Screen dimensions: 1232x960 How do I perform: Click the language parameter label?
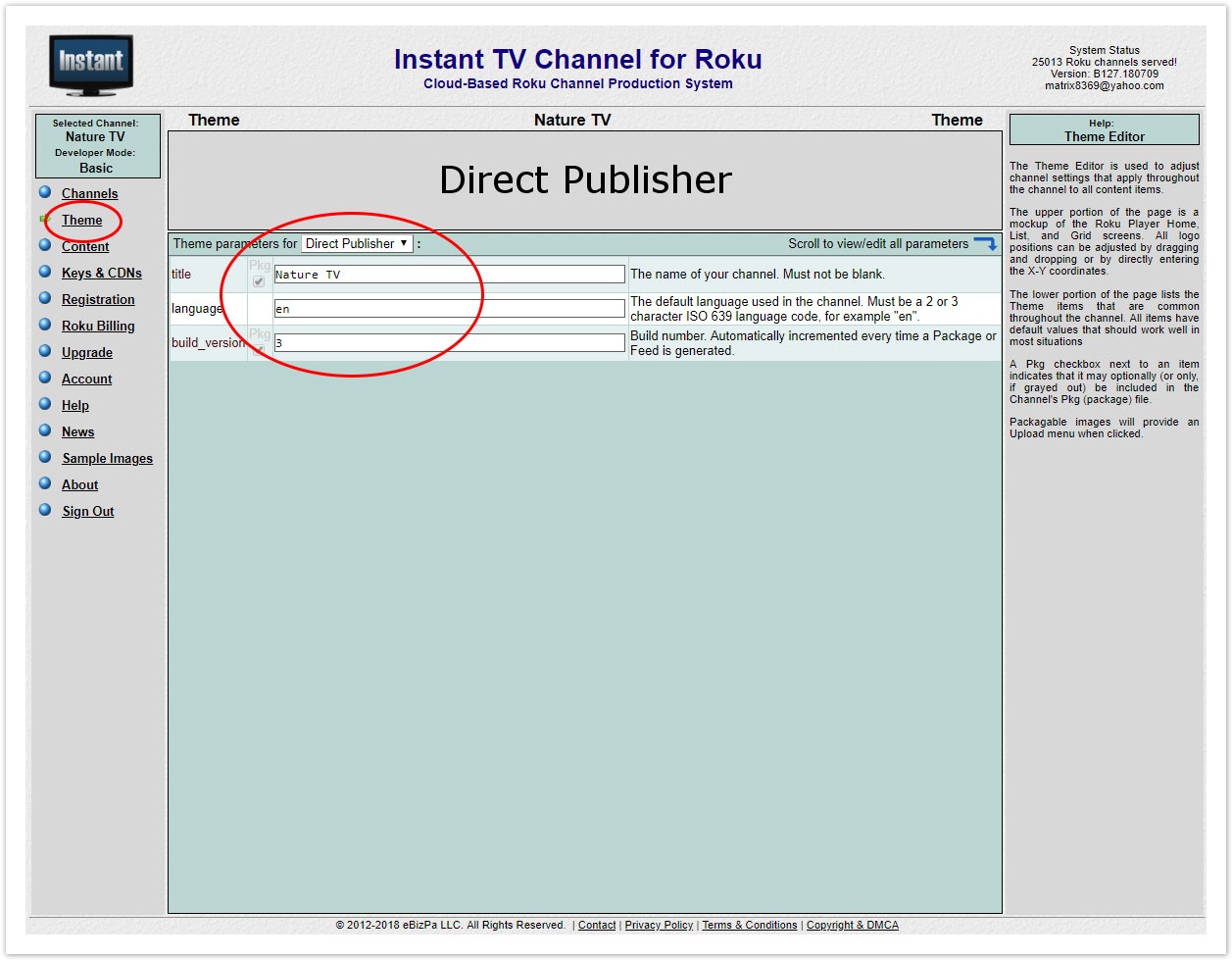197,308
